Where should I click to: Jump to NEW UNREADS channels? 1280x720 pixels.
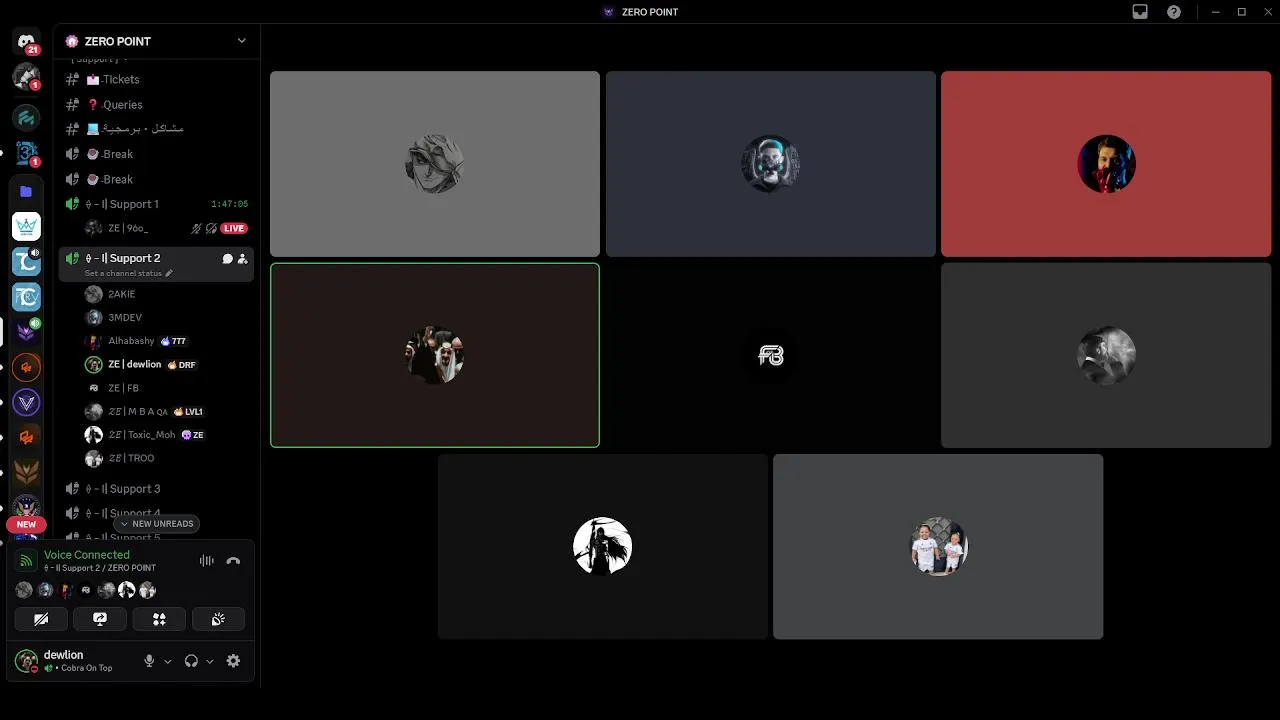(x=156, y=524)
